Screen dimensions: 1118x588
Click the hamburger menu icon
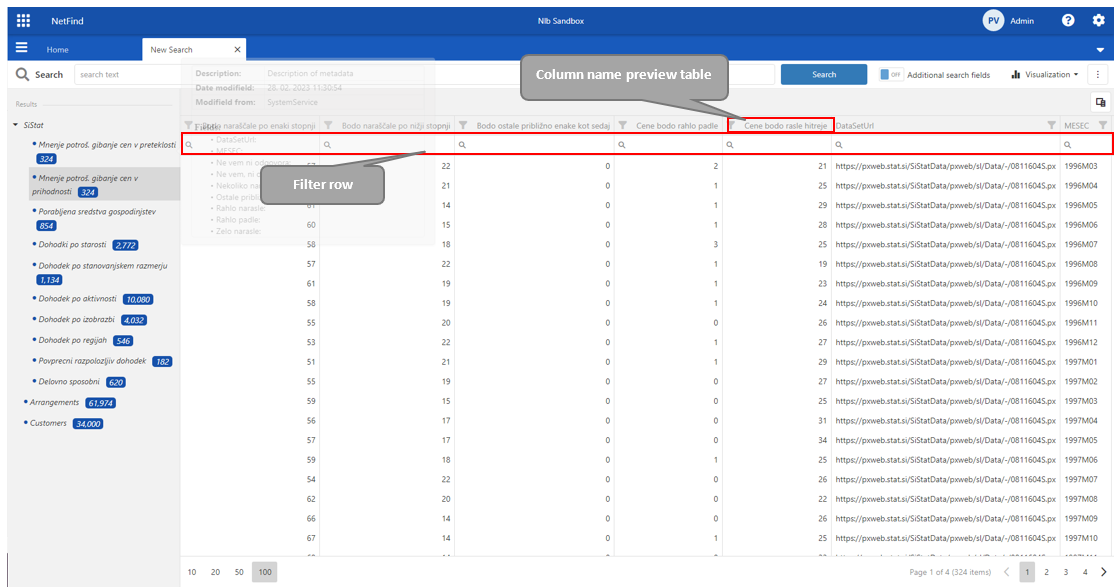click(21, 48)
